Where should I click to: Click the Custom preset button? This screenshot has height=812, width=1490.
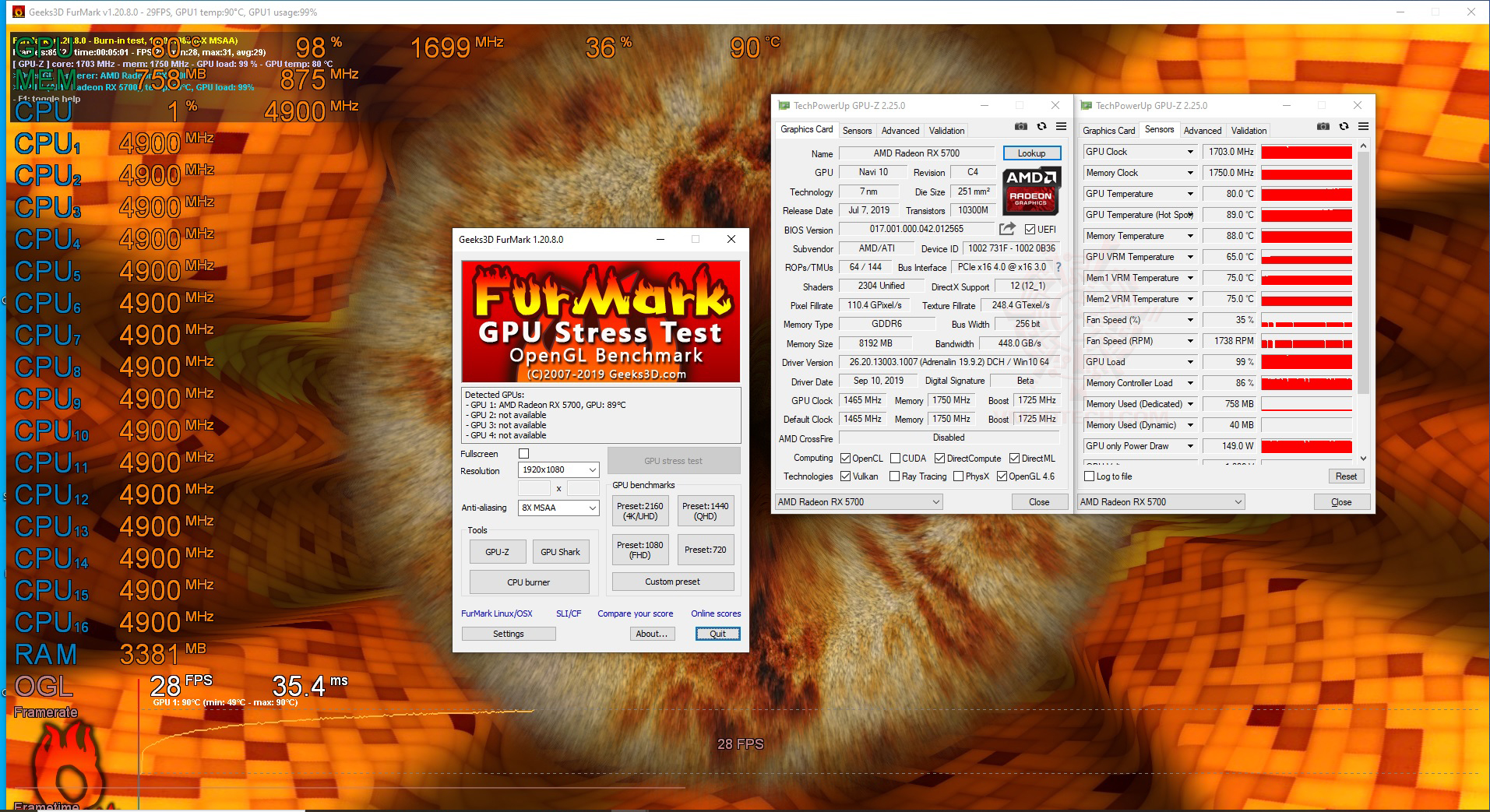pos(673,582)
